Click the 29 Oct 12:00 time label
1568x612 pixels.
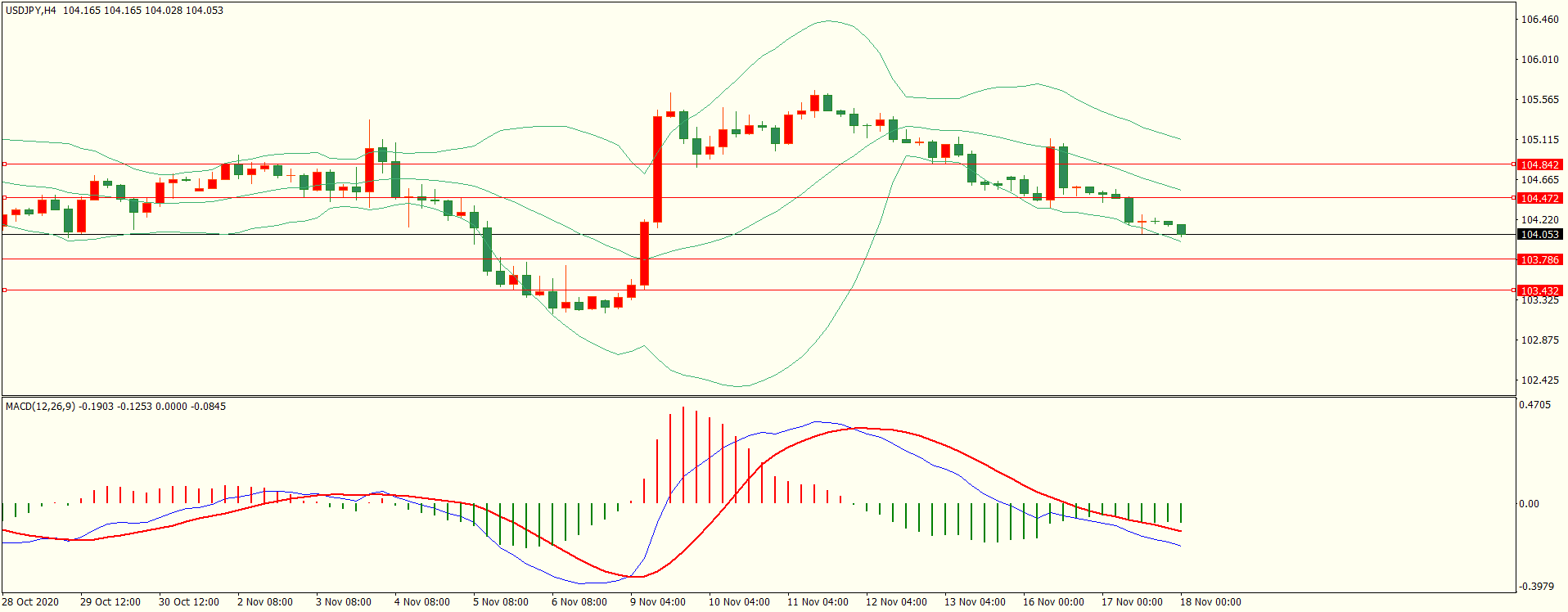(x=110, y=602)
